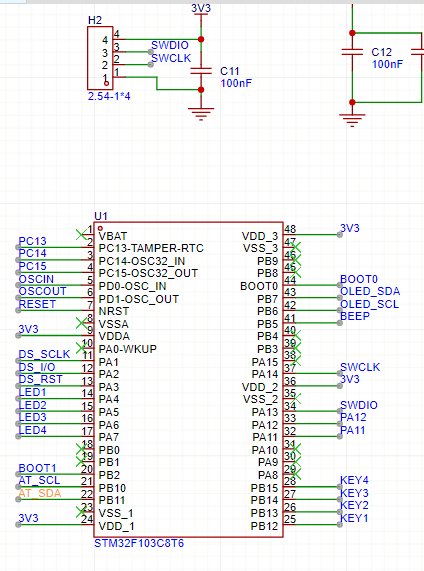
Task: Select the STM32F103C8T6 part name label
Action: coord(139,543)
